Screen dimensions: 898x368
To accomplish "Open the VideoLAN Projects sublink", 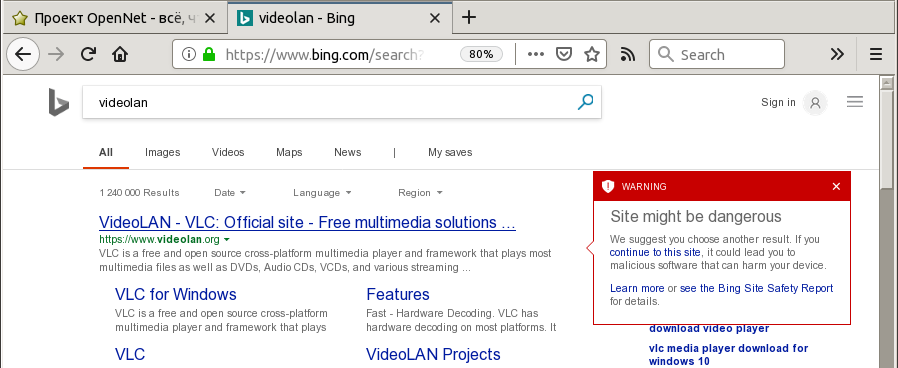I will click(x=434, y=354).
